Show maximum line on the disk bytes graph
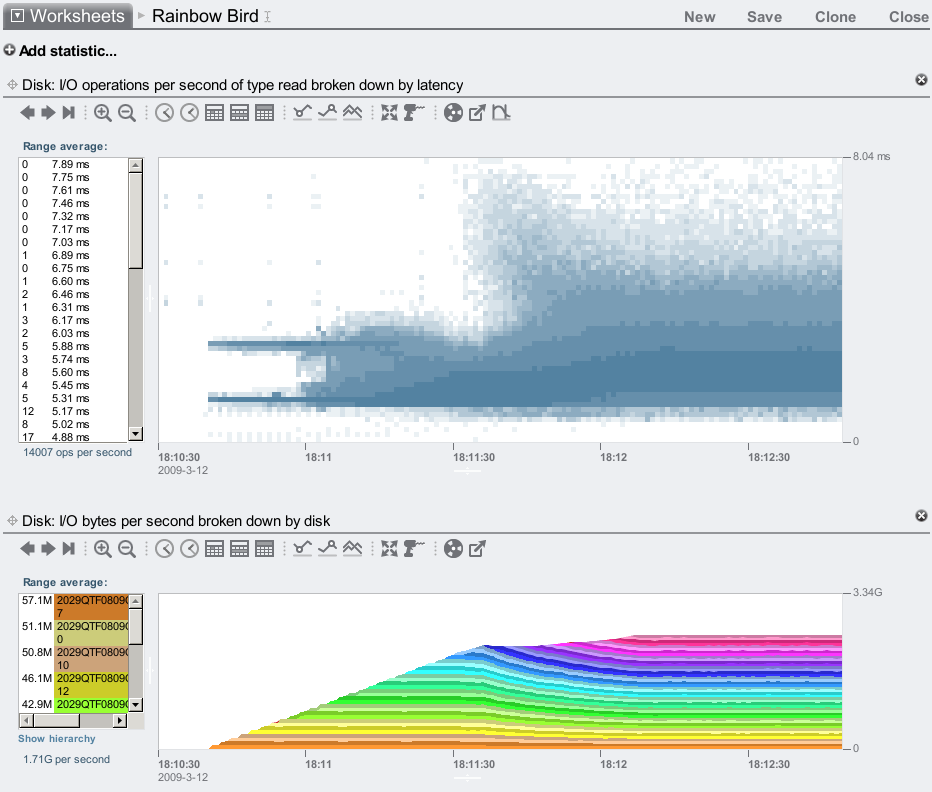The image size is (932, 792). (327, 548)
